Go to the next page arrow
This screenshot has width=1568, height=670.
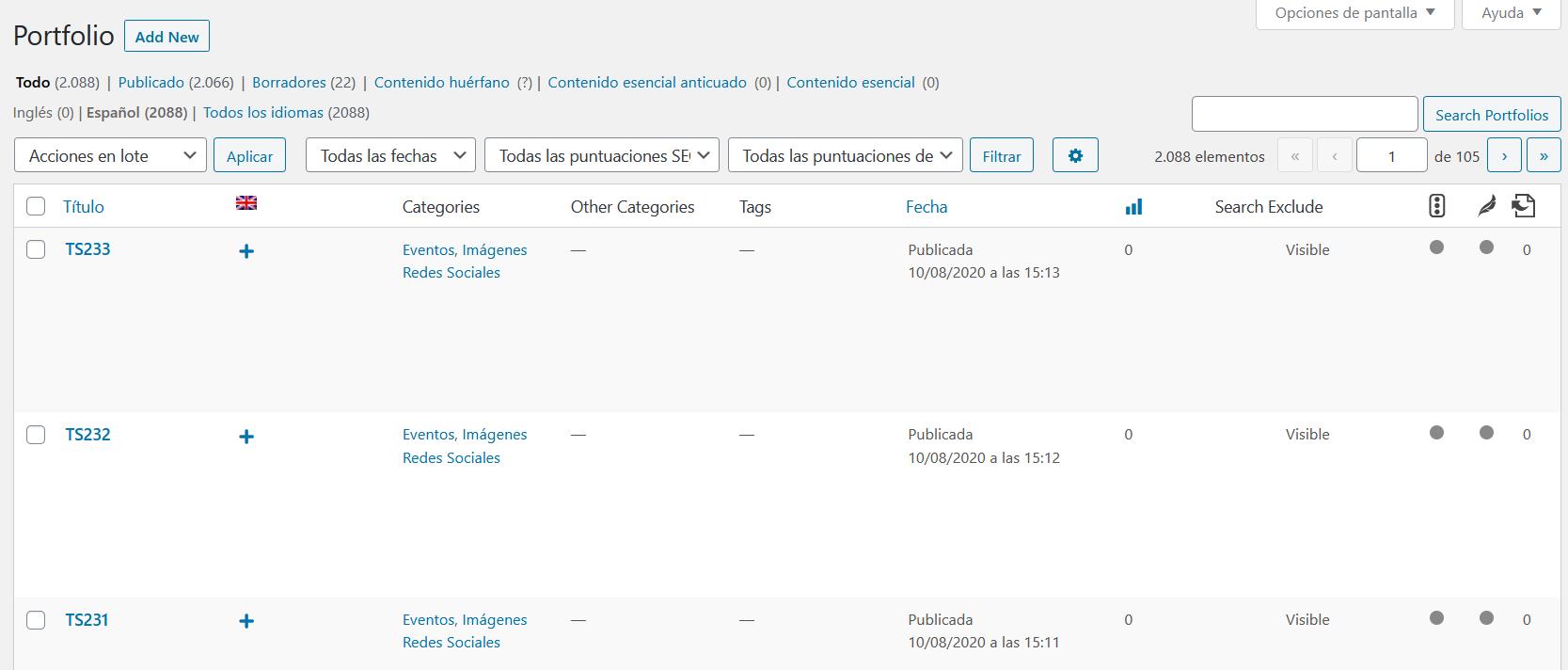[1504, 156]
